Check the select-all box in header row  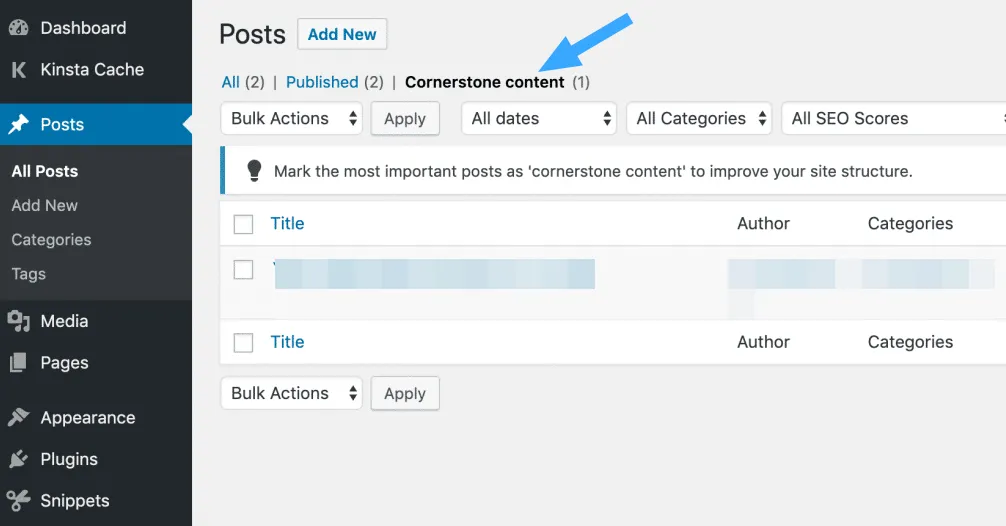click(x=243, y=224)
